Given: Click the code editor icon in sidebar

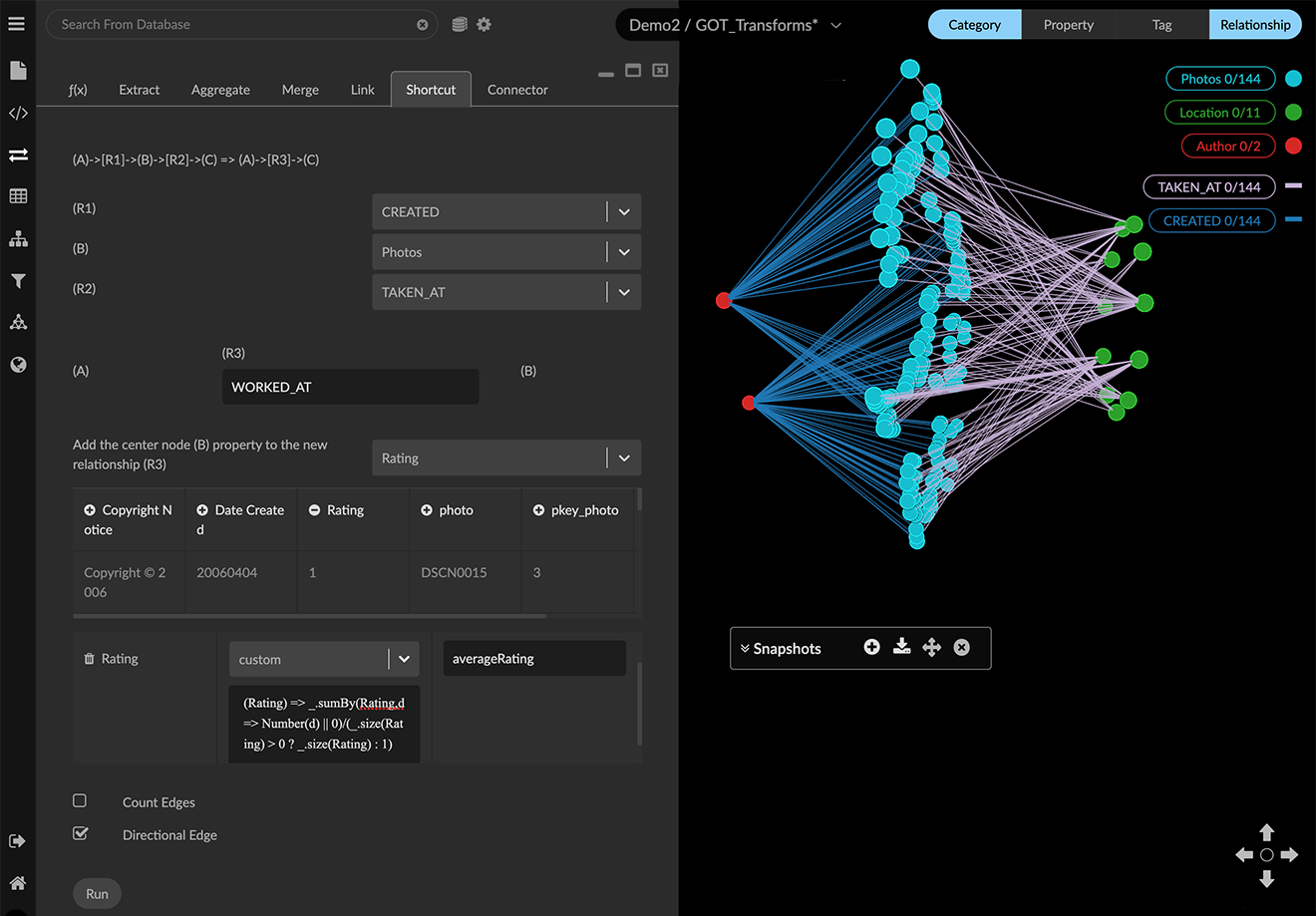Looking at the screenshot, I should coord(18,114).
